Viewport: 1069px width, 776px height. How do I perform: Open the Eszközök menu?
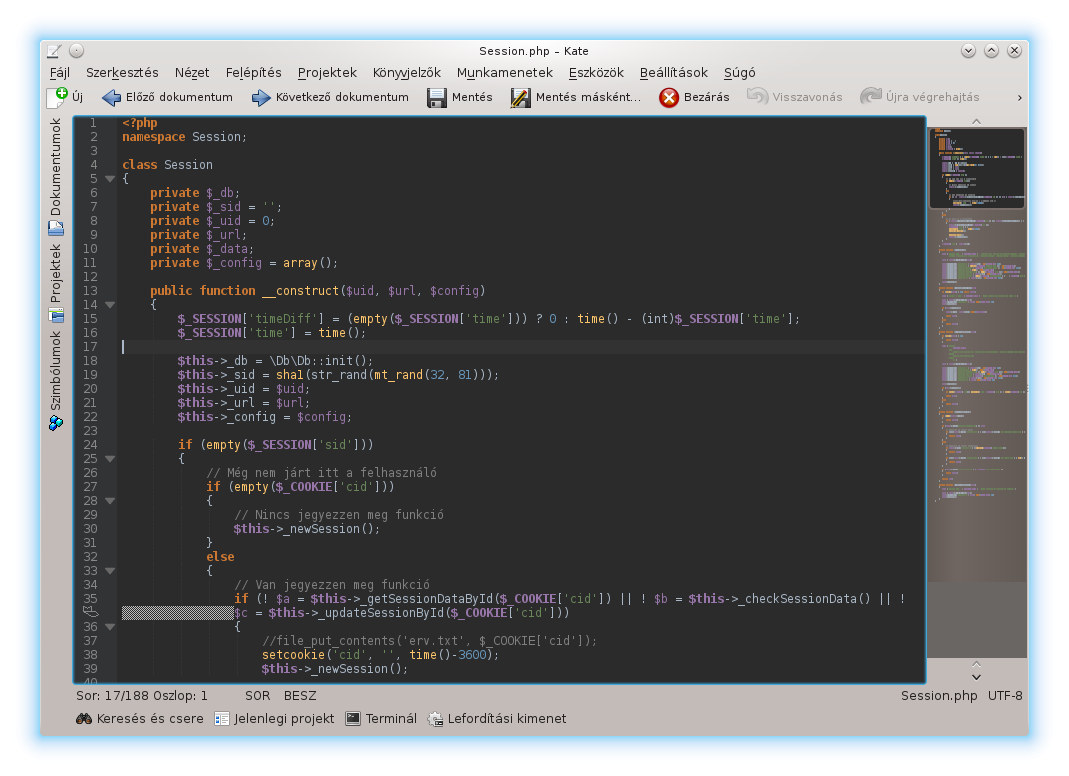click(596, 72)
